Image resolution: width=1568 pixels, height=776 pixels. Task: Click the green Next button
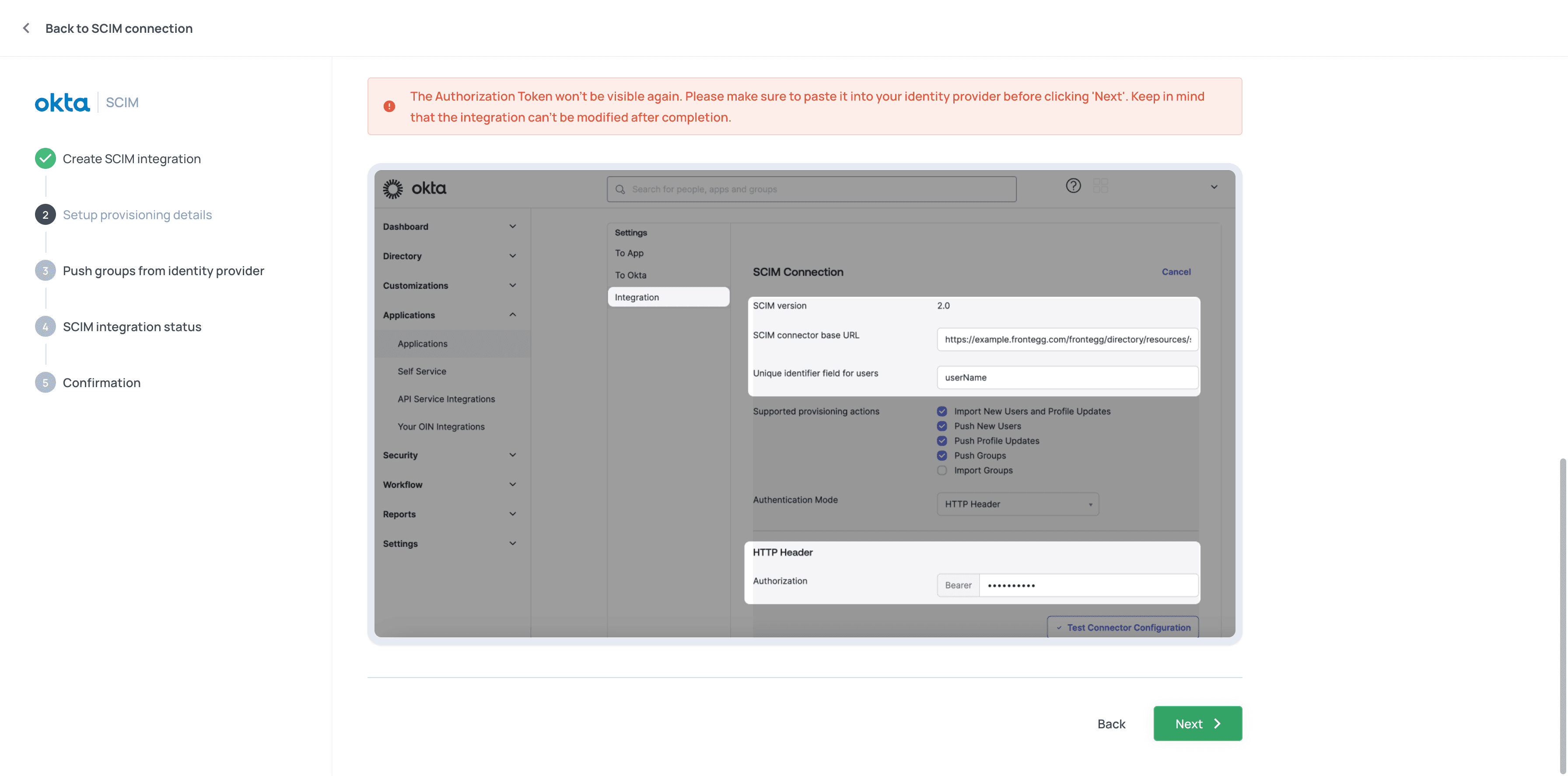[x=1197, y=723]
